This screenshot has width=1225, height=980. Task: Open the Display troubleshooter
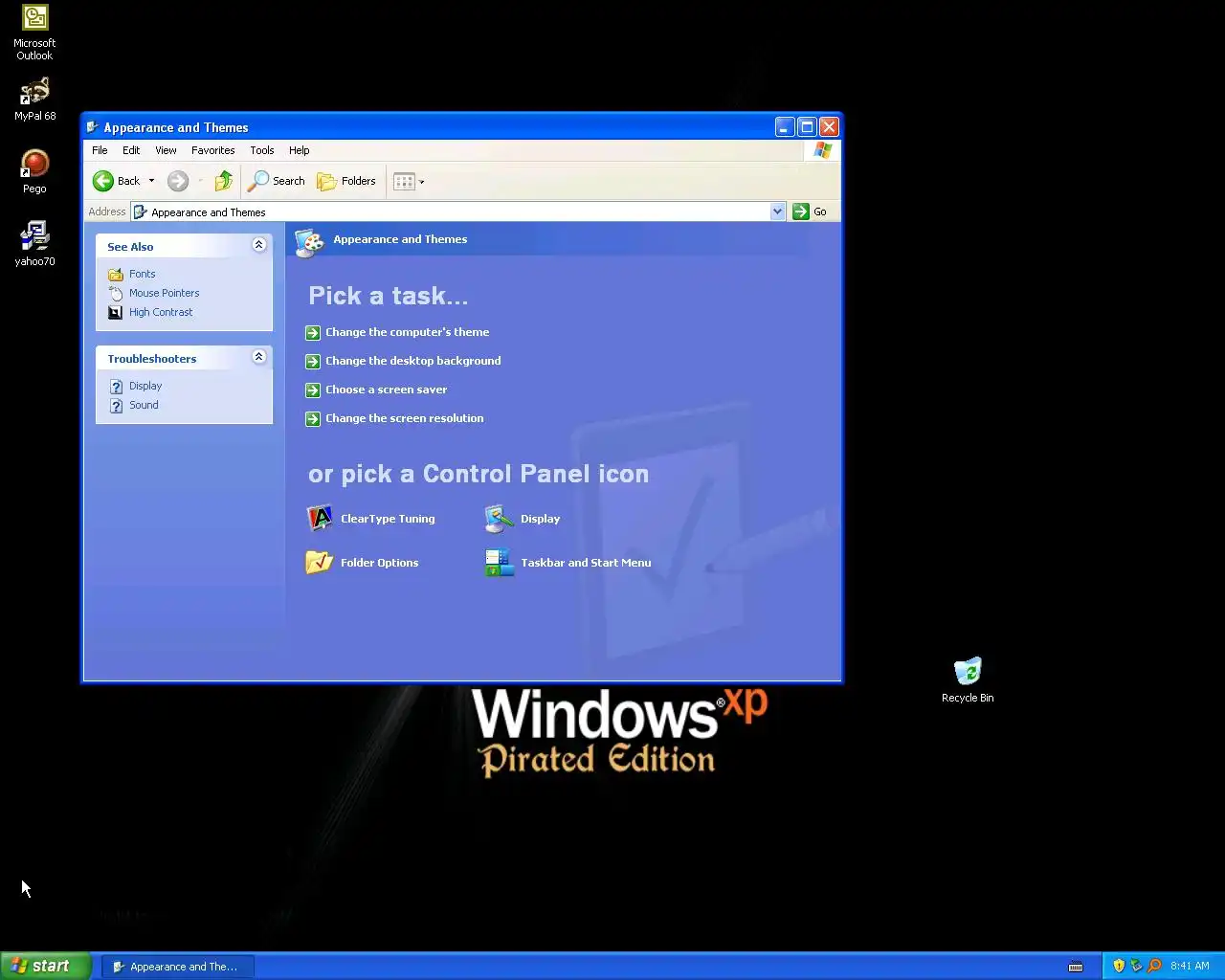(x=145, y=386)
